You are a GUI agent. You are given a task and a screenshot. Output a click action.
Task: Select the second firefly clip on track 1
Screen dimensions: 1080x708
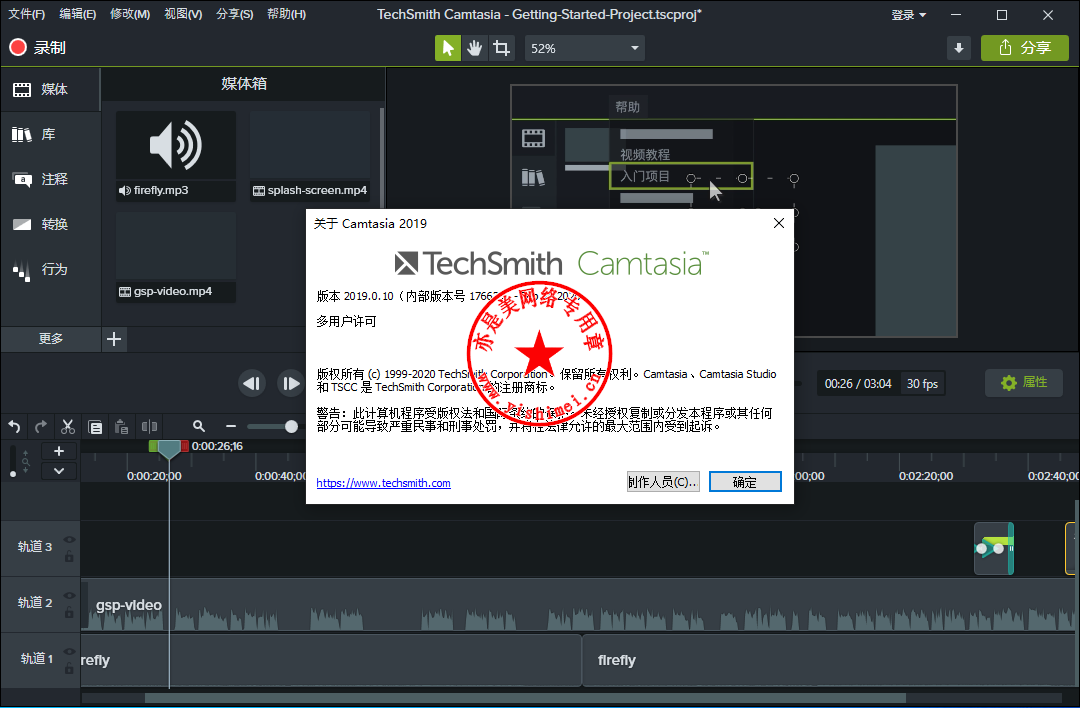(x=829, y=660)
